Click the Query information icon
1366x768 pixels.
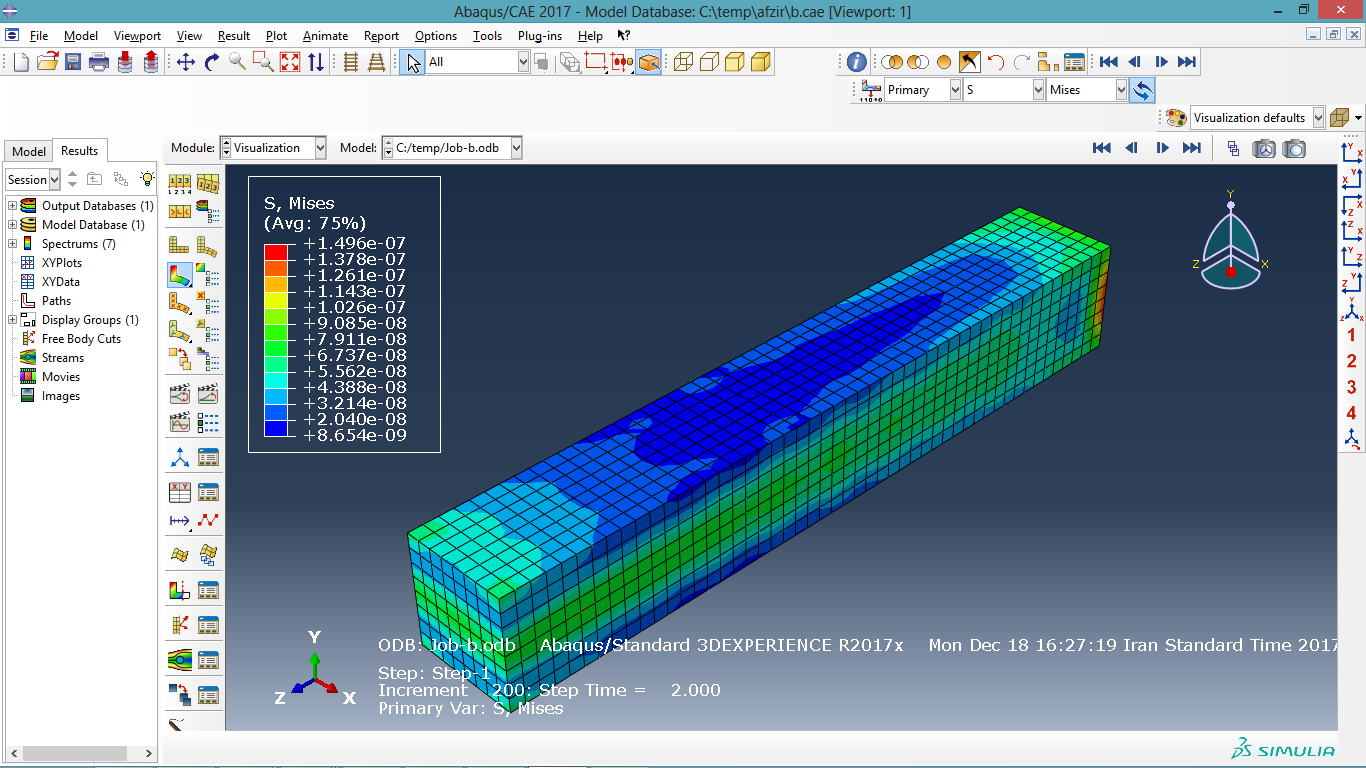(x=857, y=62)
